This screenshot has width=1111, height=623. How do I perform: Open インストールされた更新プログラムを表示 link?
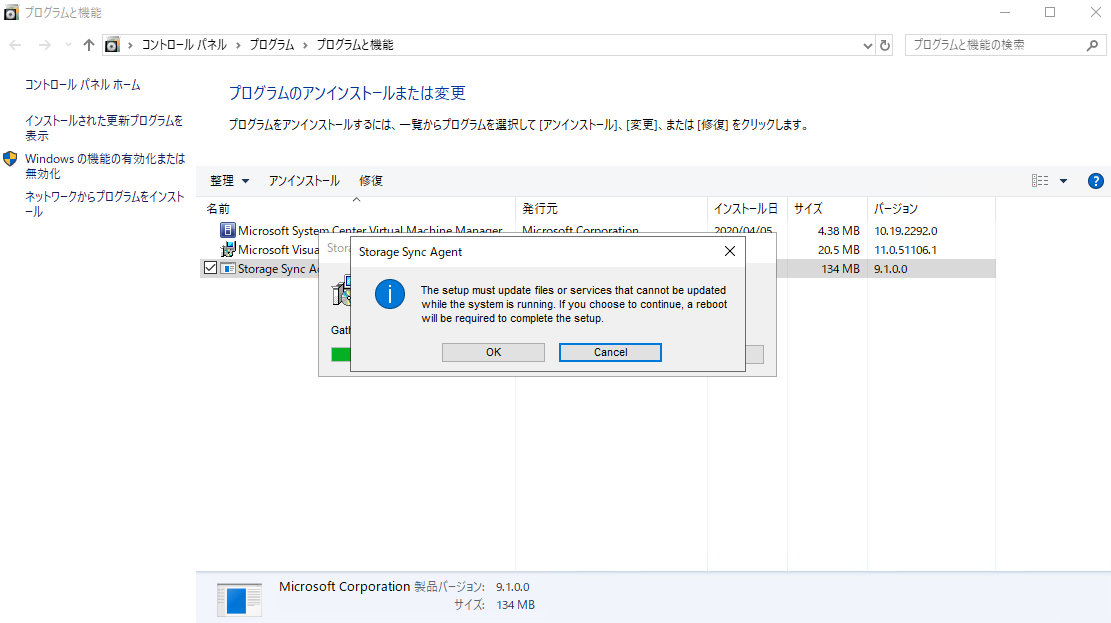pos(103,128)
